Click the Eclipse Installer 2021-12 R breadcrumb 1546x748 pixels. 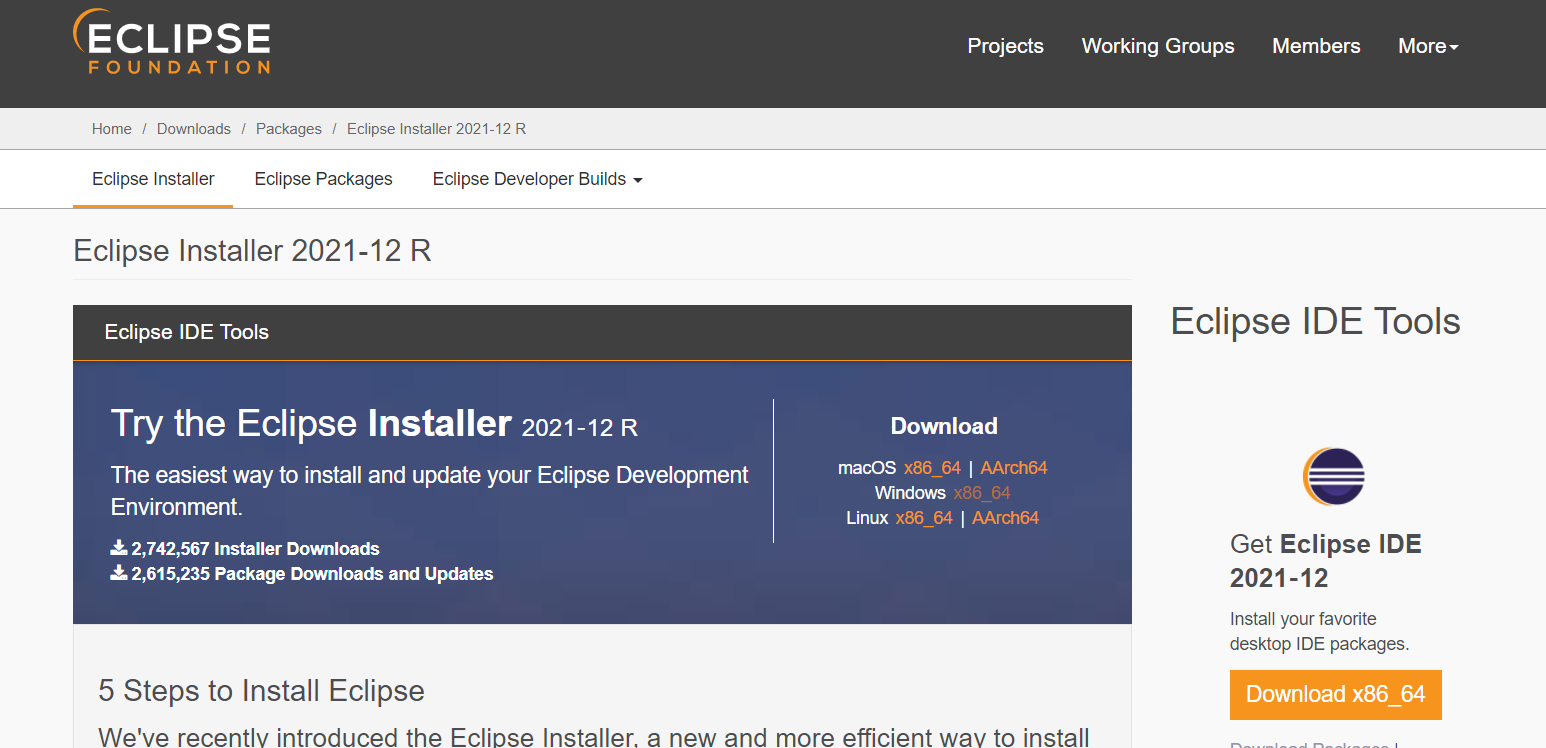(x=437, y=129)
